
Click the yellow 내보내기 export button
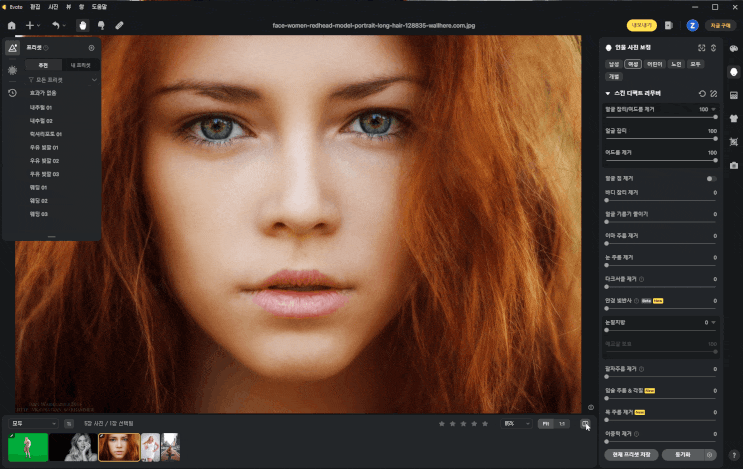(642, 26)
